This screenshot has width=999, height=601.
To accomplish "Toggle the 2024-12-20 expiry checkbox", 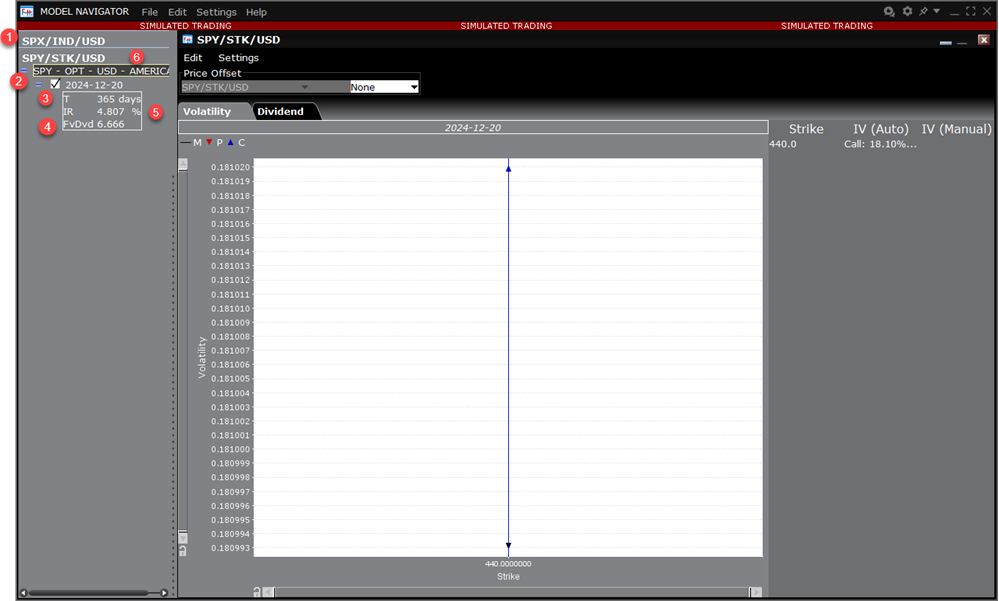I will [x=55, y=83].
